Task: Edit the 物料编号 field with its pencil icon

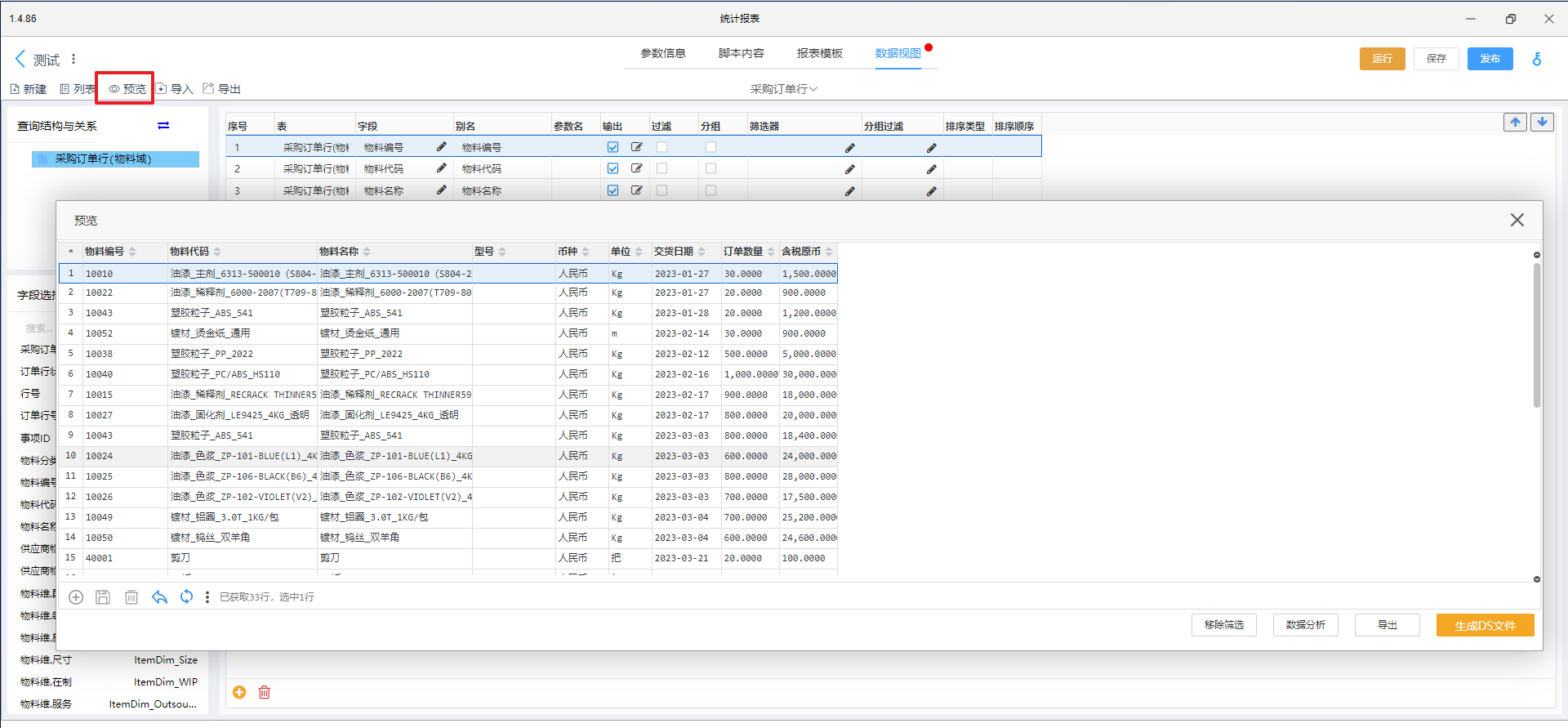Action: [442, 147]
